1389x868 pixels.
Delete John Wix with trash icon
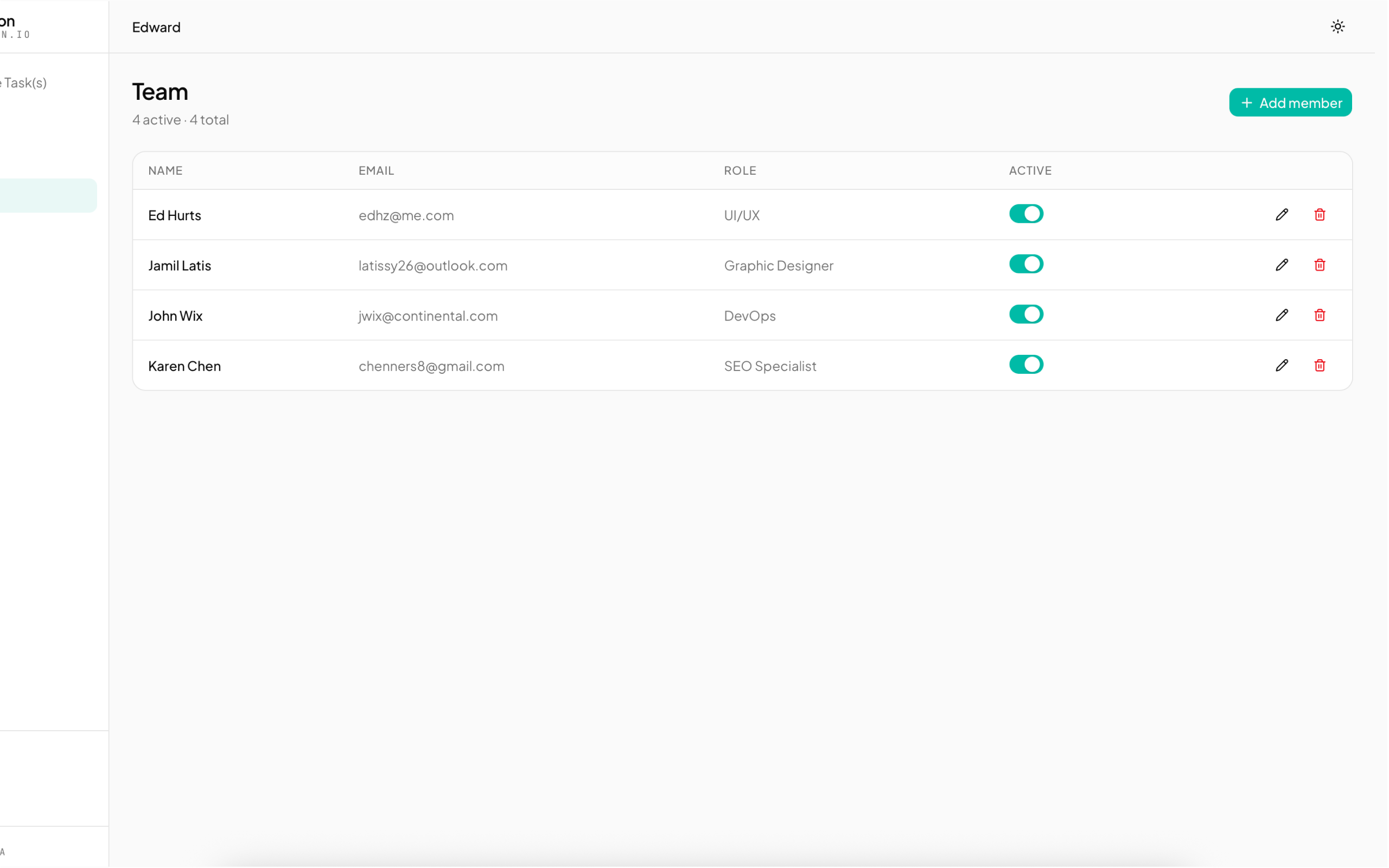[1320, 315]
